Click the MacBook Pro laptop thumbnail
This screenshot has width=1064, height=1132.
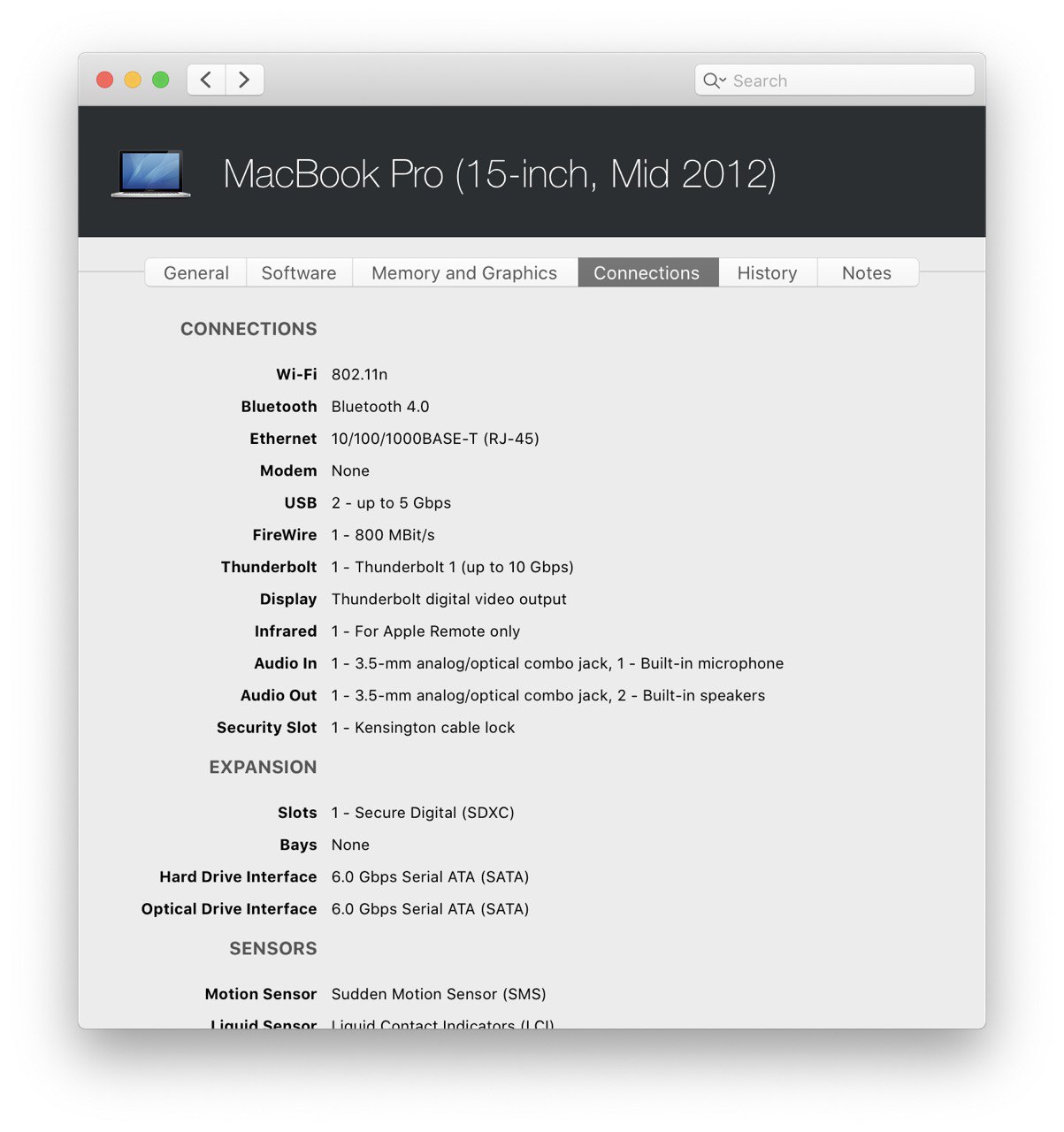coord(151,173)
